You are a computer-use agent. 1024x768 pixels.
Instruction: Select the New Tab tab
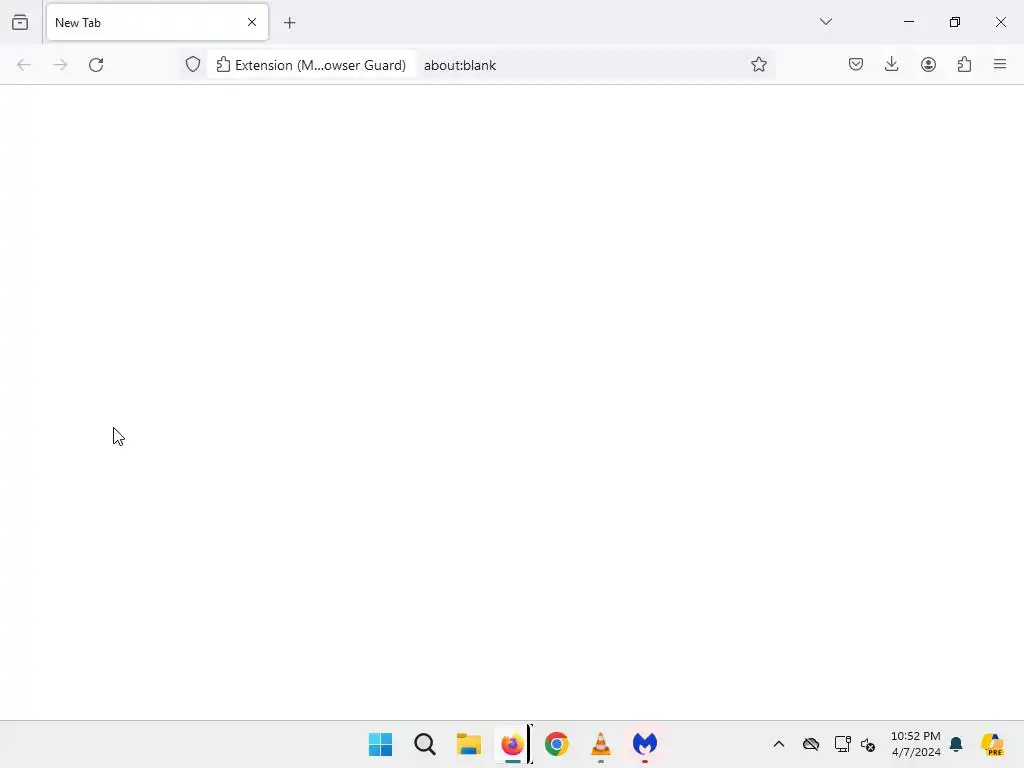pos(157,22)
